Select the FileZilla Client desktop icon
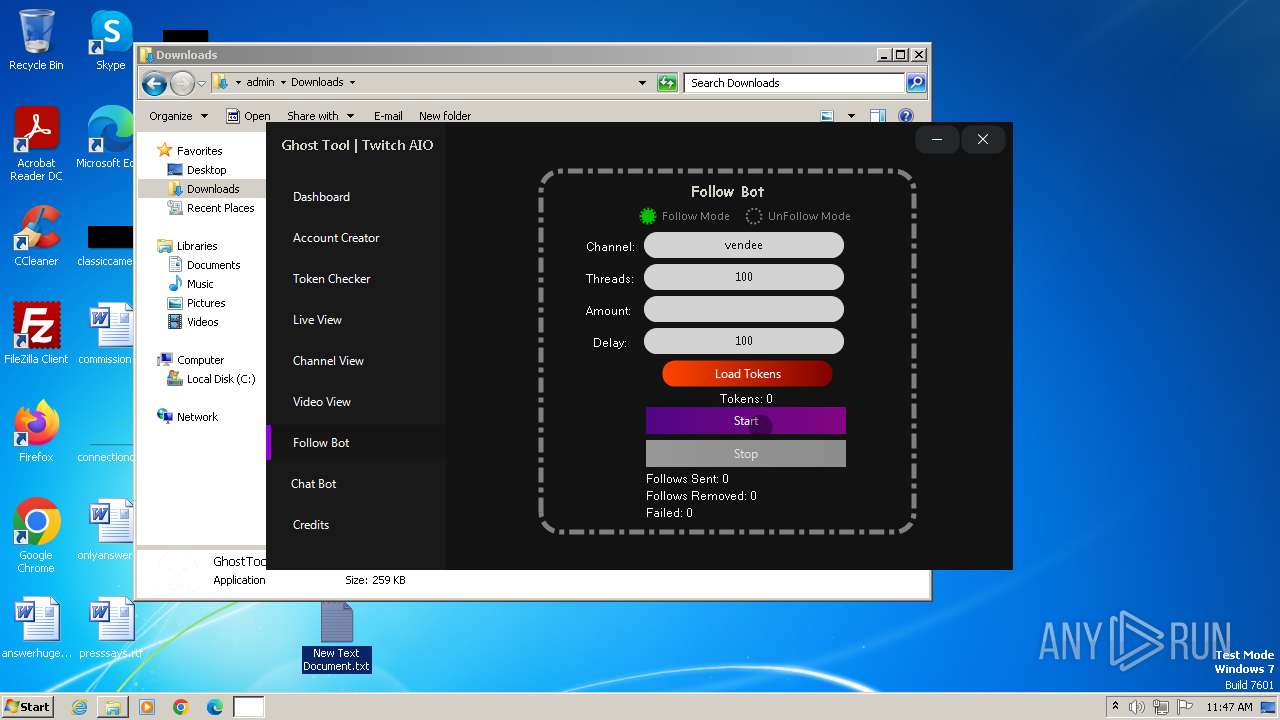Screen dimensions: 1280x720 click(x=36, y=334)
